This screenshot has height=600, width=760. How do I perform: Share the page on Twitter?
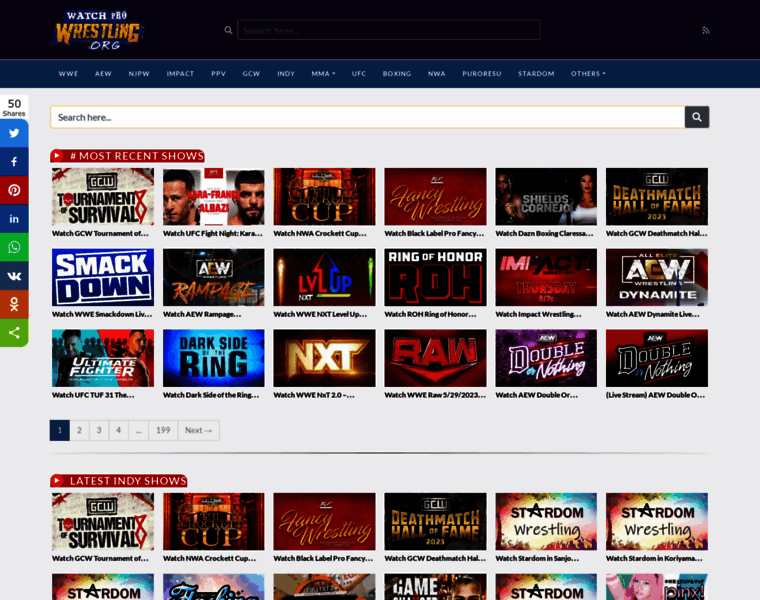(14, 133)
